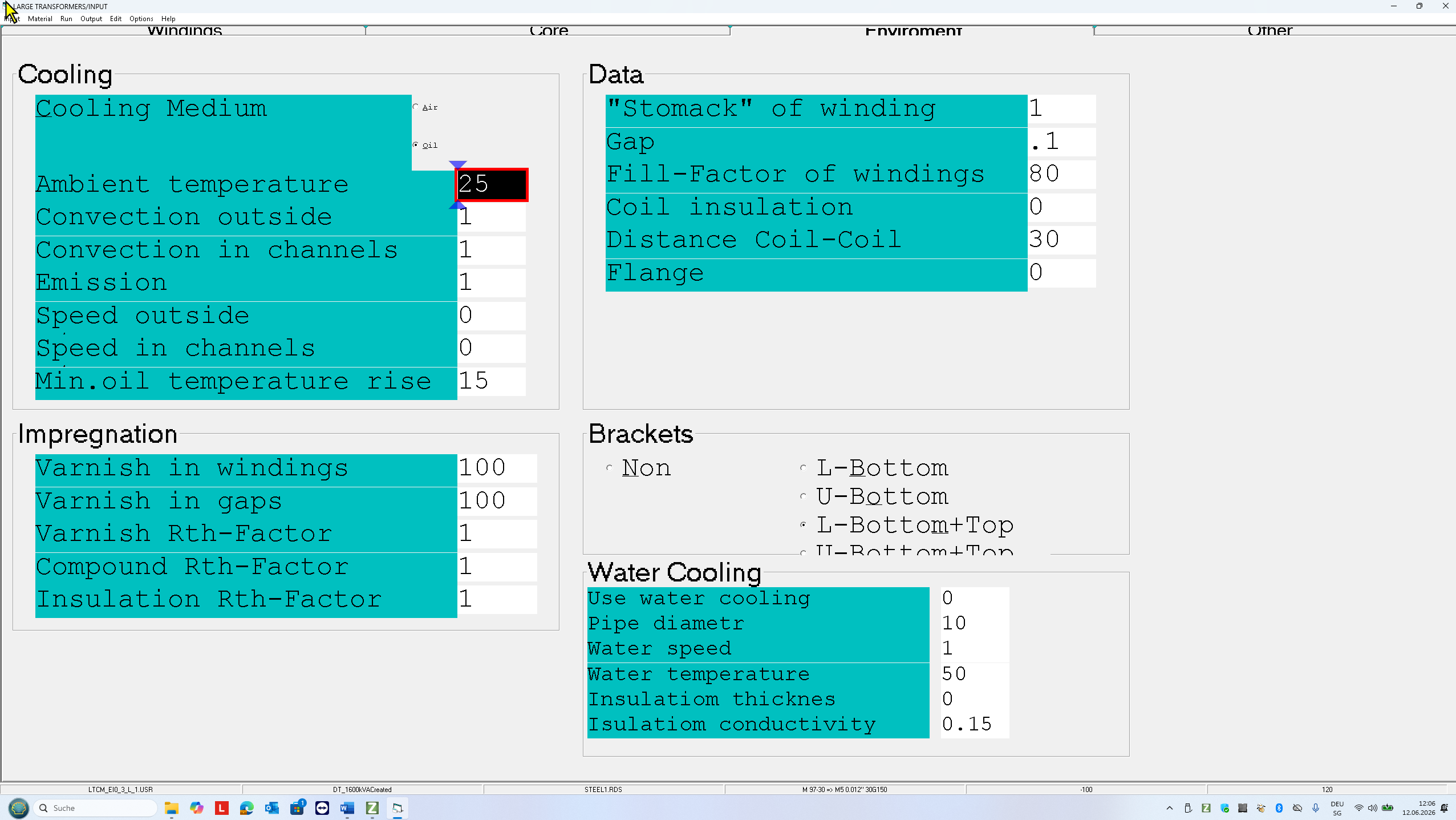
Task: Select Non brackets option
Action: [639, 468]
